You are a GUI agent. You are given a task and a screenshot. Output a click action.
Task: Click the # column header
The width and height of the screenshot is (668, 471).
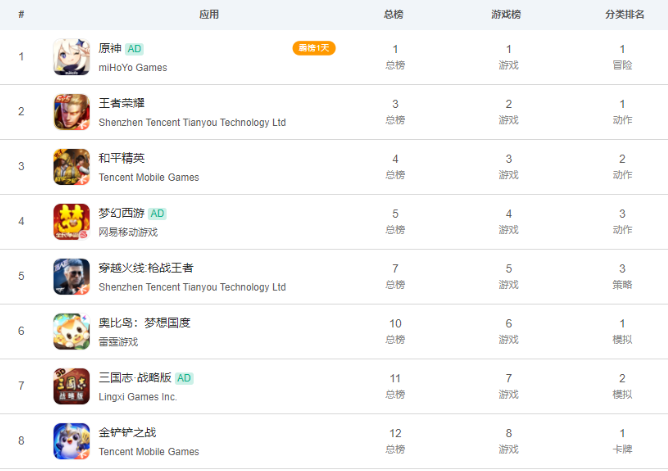pos(21,14)
